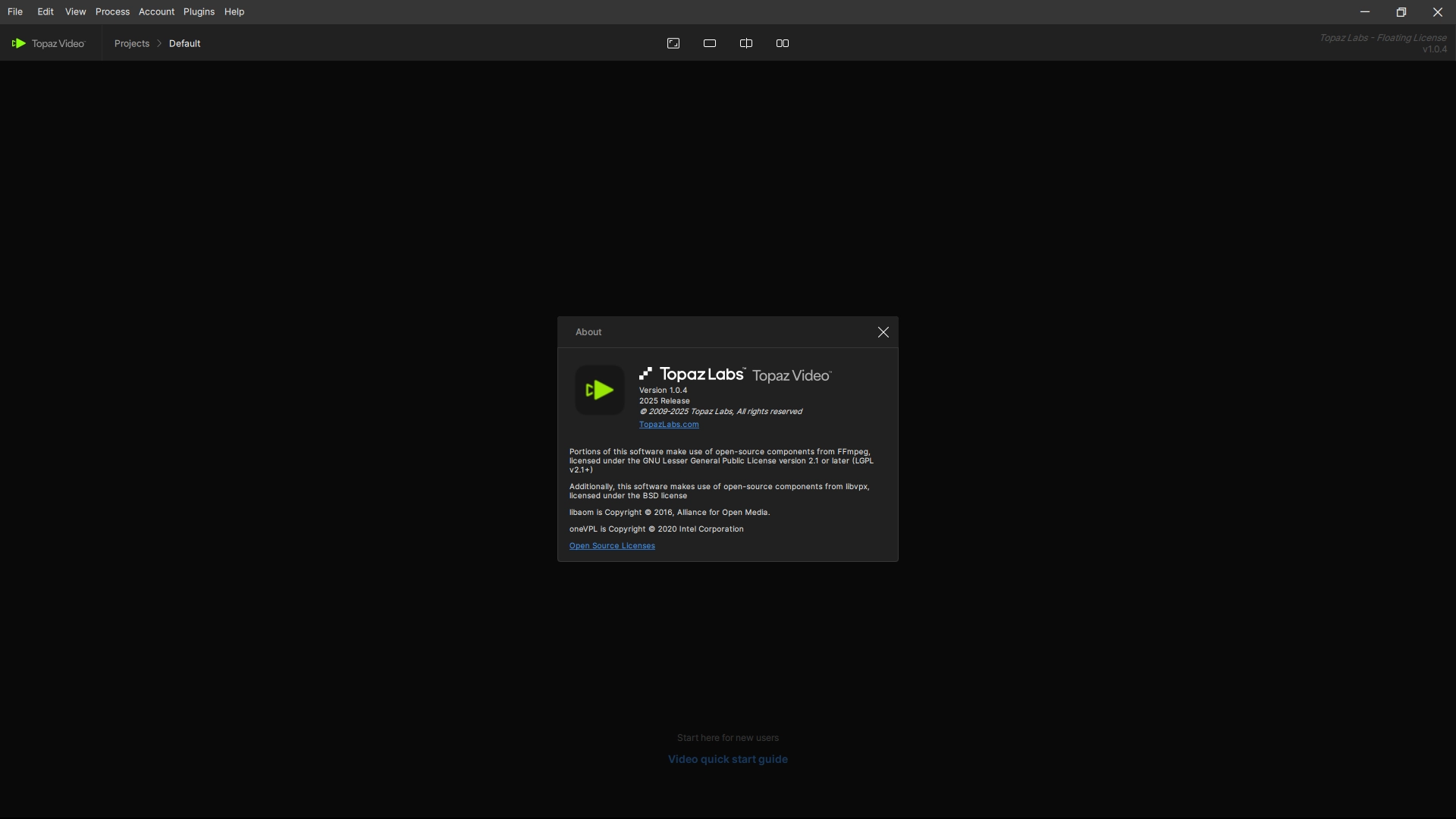Open the Process menu
This screenshot has width=1456, height=819.
[x=112, y=11]
